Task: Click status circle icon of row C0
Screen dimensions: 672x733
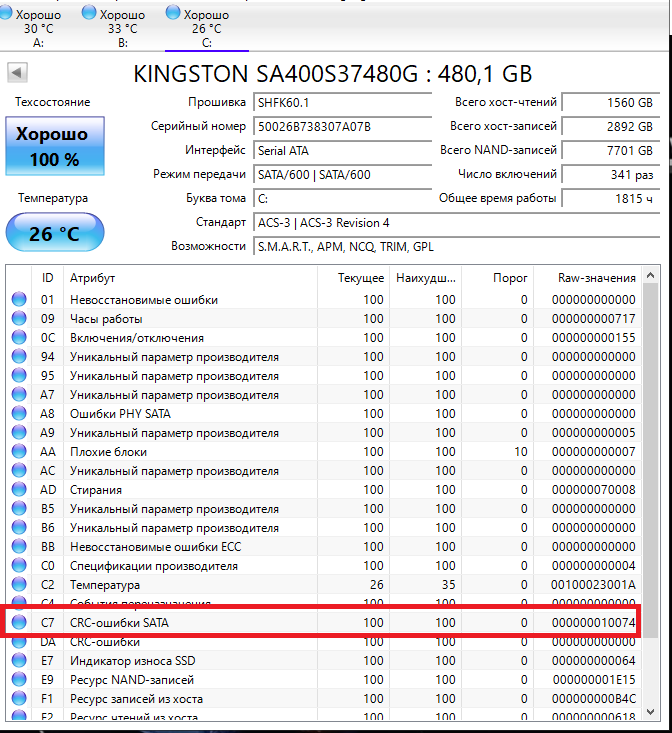Action: [19, 566]
